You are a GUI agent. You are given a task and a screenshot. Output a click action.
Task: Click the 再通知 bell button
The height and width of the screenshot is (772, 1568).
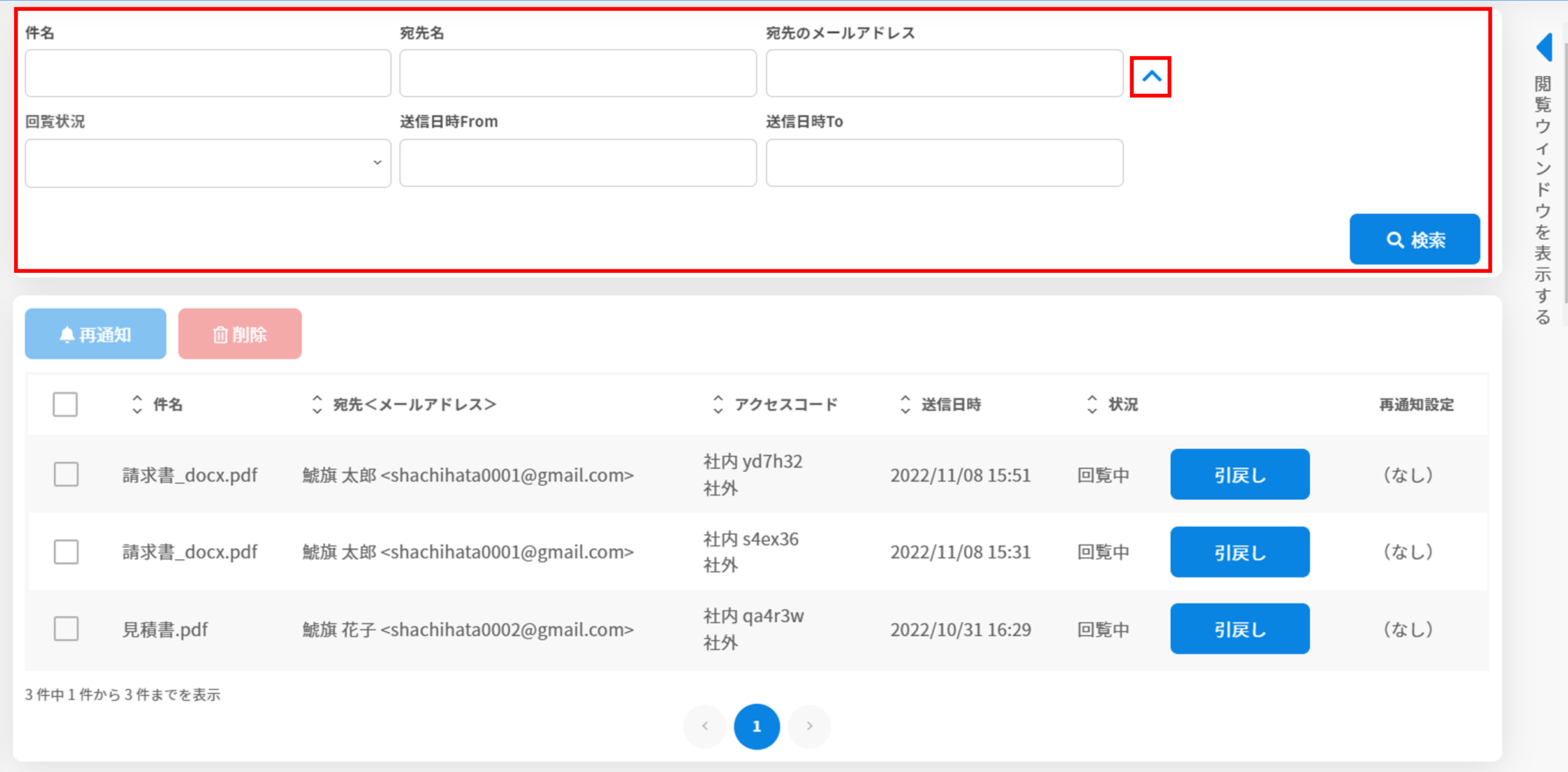tap(96, 334)
